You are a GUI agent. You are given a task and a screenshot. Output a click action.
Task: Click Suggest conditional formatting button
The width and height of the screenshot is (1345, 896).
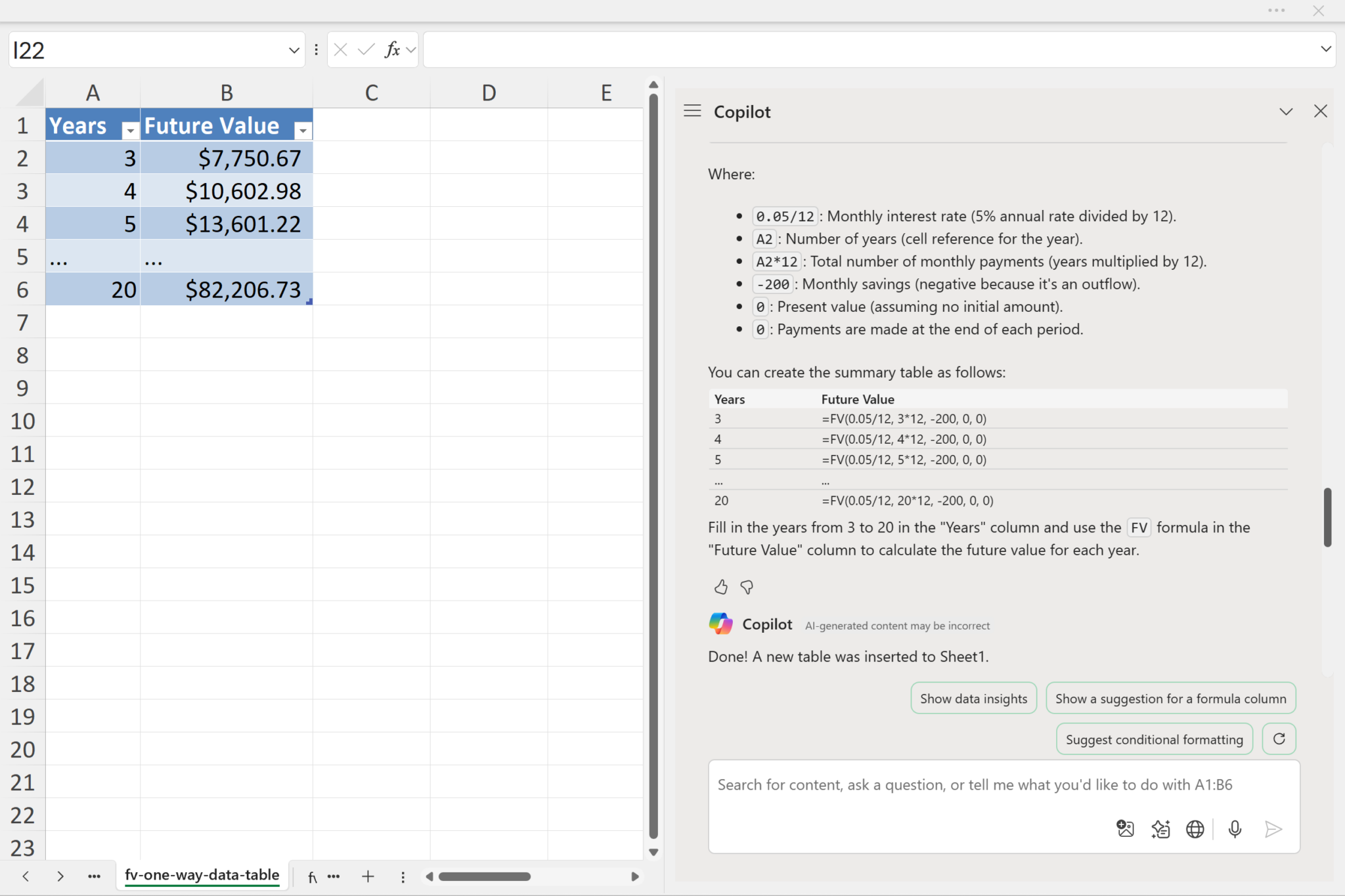[x=1154, y=740]
